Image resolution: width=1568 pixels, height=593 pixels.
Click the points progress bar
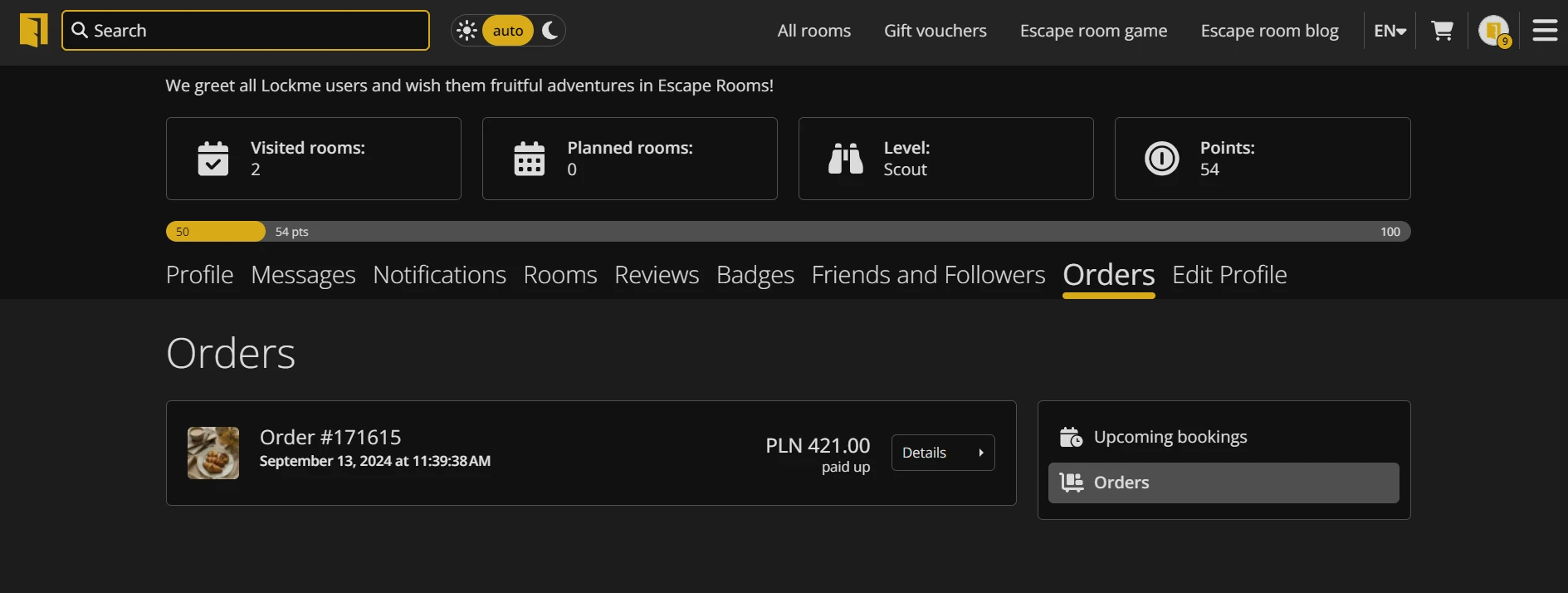788,232
